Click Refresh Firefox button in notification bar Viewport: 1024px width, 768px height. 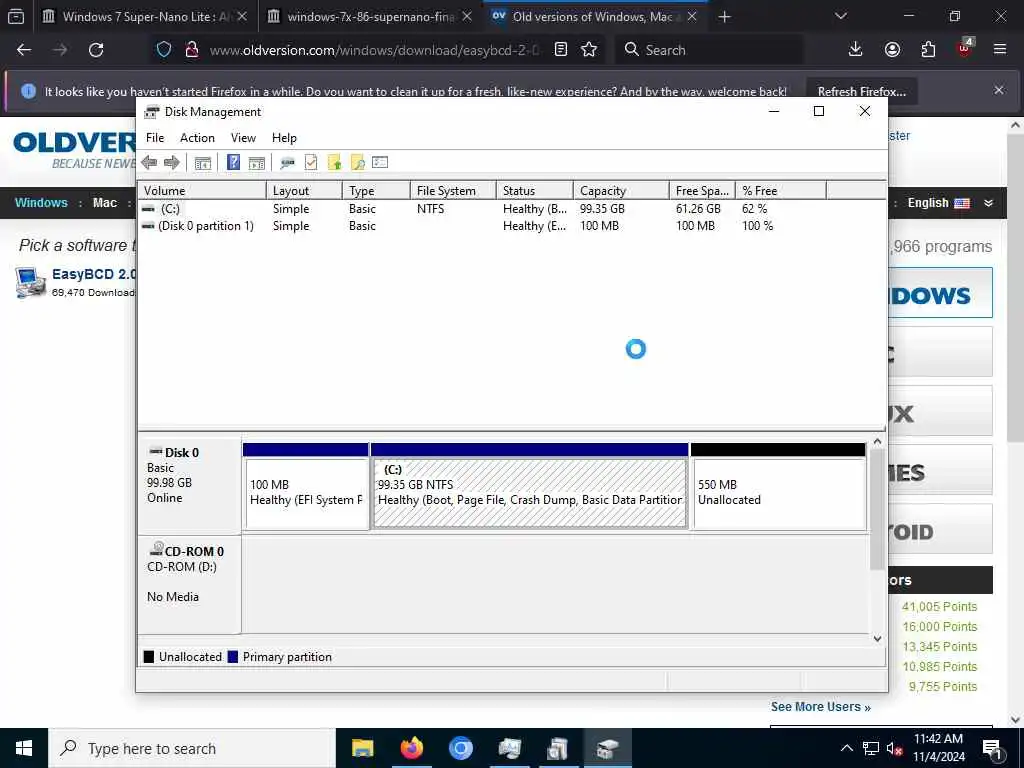861,91
